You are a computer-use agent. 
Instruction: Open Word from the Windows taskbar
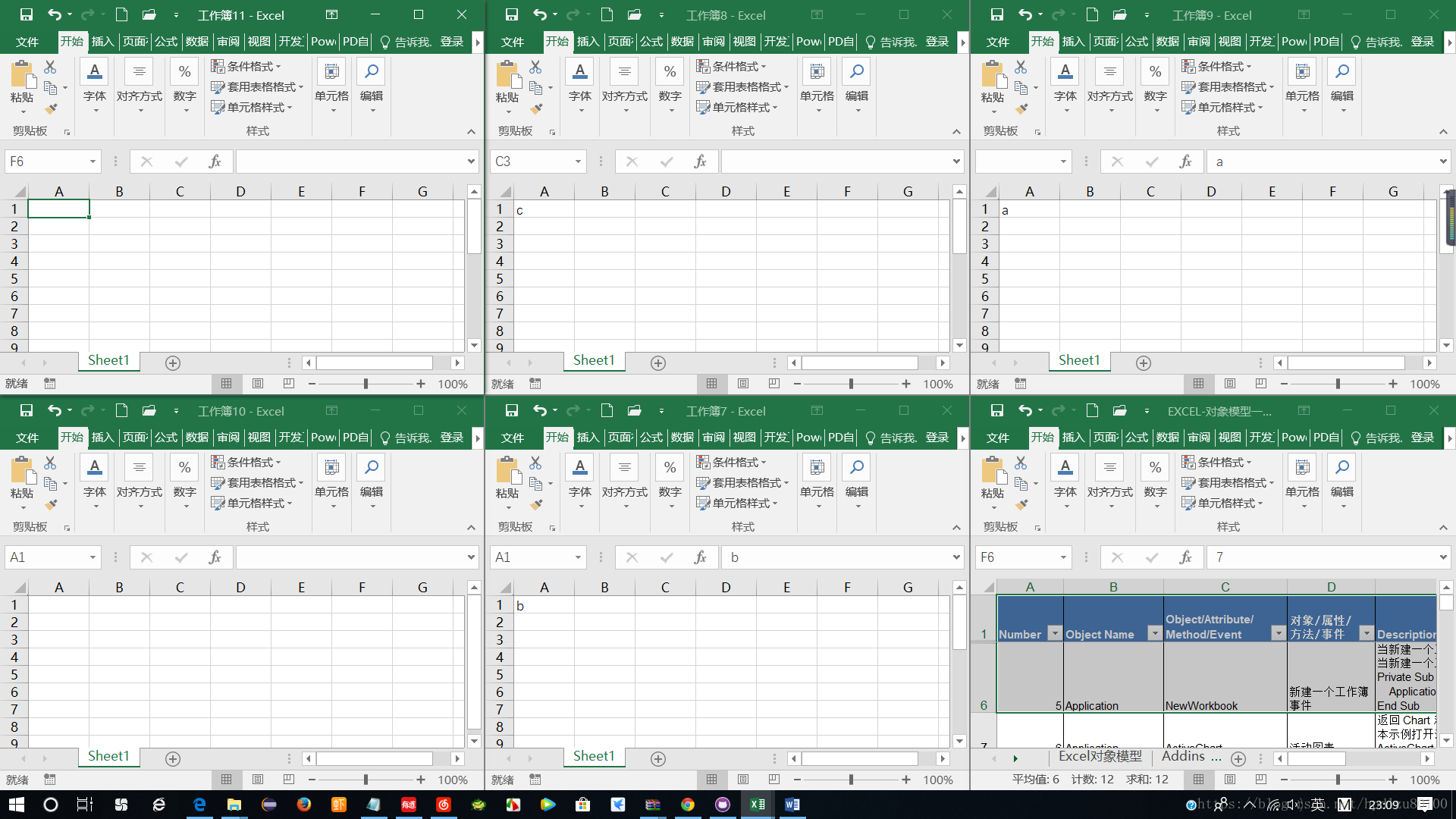[x=792, y=805]
